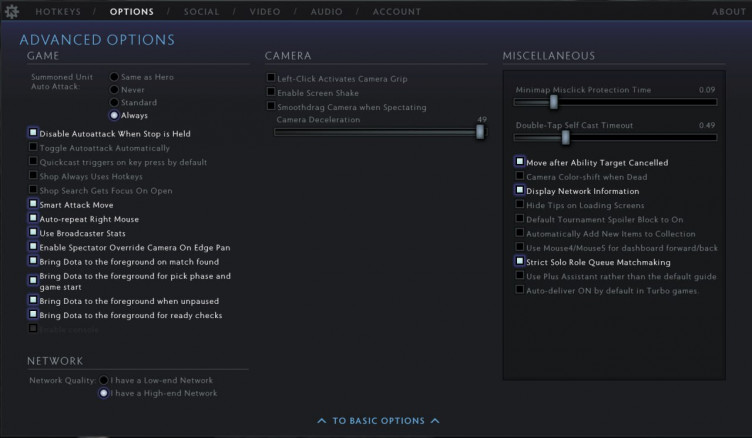Select Same as Hero radio option

115,76
